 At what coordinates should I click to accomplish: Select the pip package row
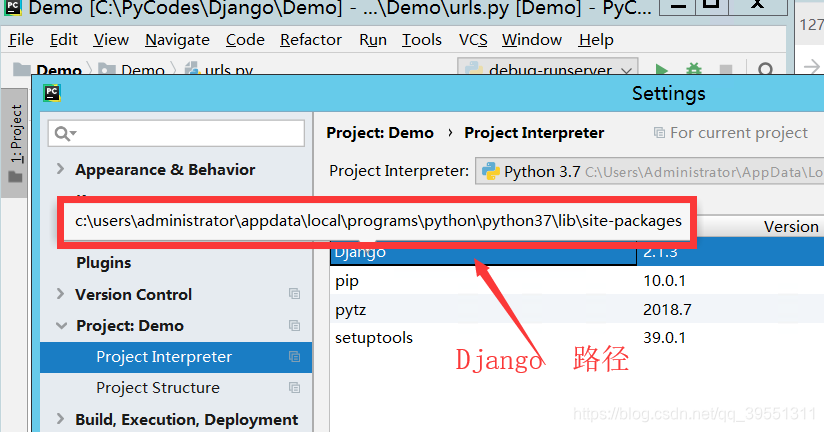click(576, 281)
